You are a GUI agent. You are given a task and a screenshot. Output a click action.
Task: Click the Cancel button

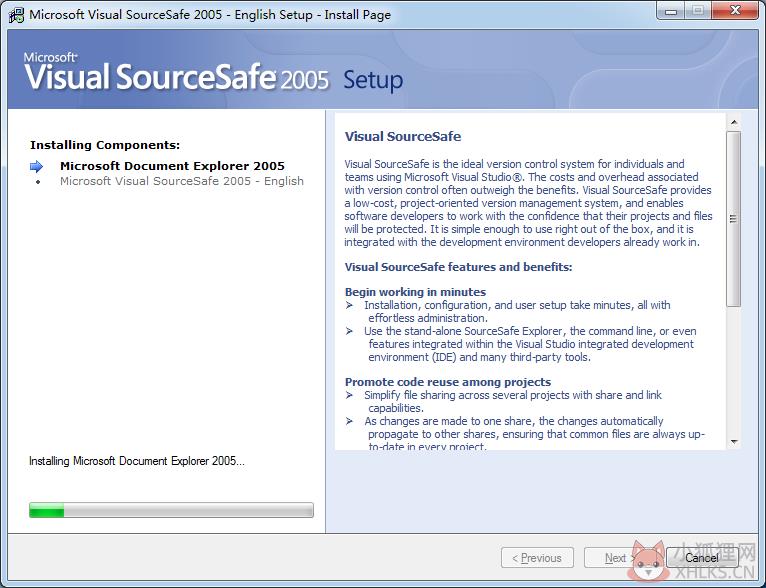pyautogui.click(x=702, y=557)
